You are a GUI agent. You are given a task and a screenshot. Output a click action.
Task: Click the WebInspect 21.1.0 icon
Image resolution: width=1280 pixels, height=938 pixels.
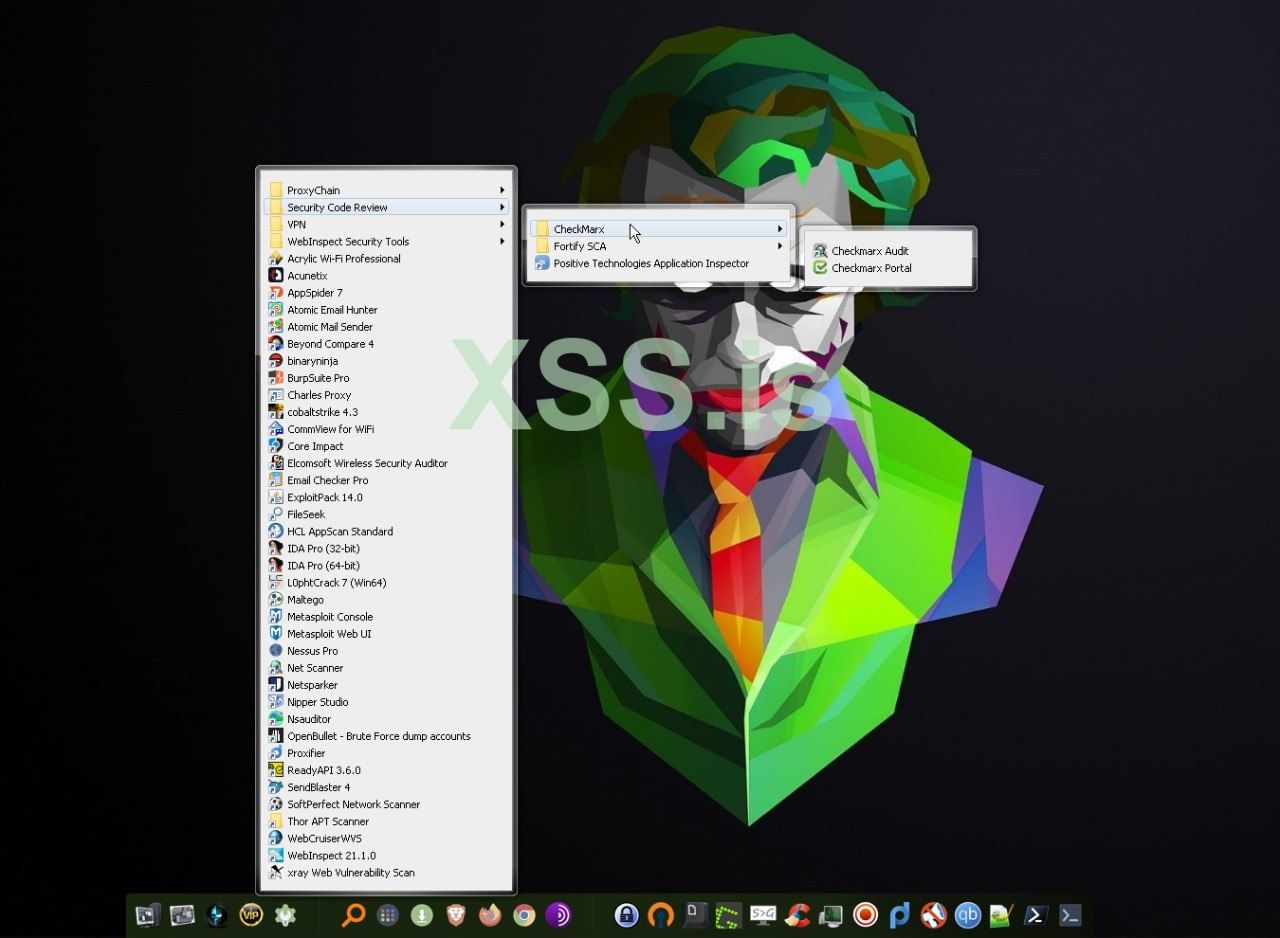[276, 855]
